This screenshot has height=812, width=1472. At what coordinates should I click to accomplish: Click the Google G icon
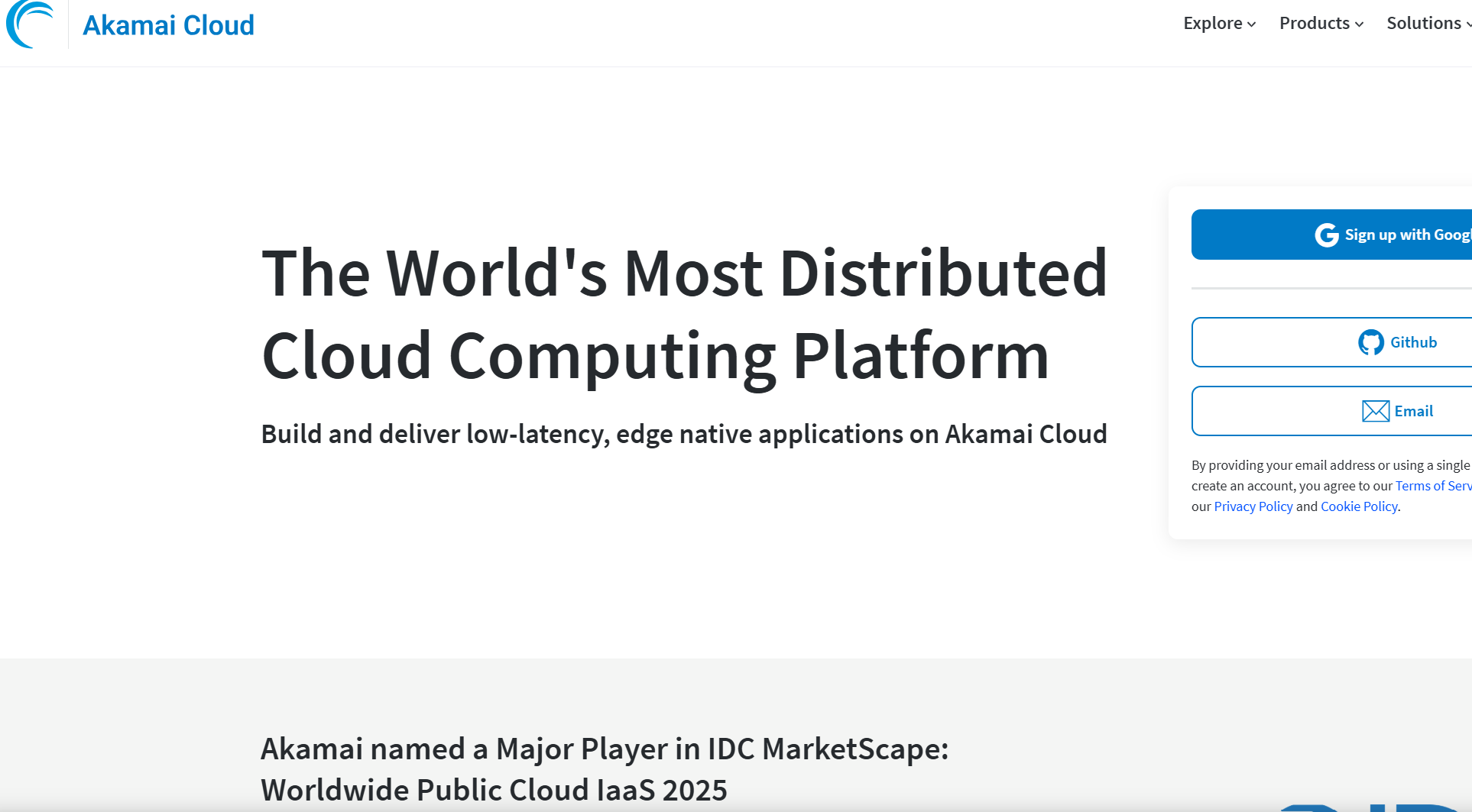coord(1326,235)
